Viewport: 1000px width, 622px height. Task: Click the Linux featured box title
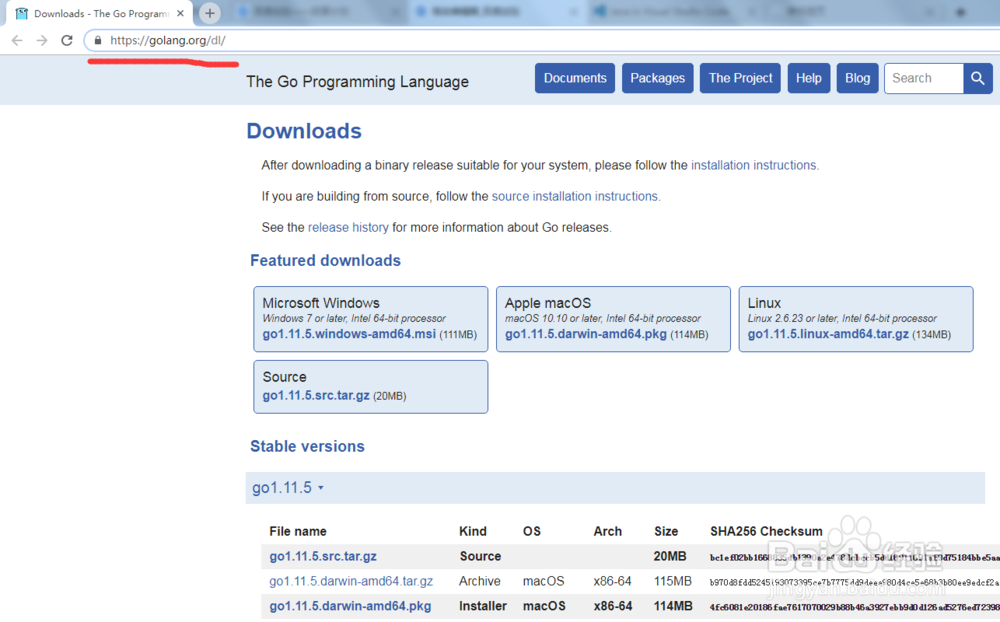pyautogui.click(x=764, y=303)
